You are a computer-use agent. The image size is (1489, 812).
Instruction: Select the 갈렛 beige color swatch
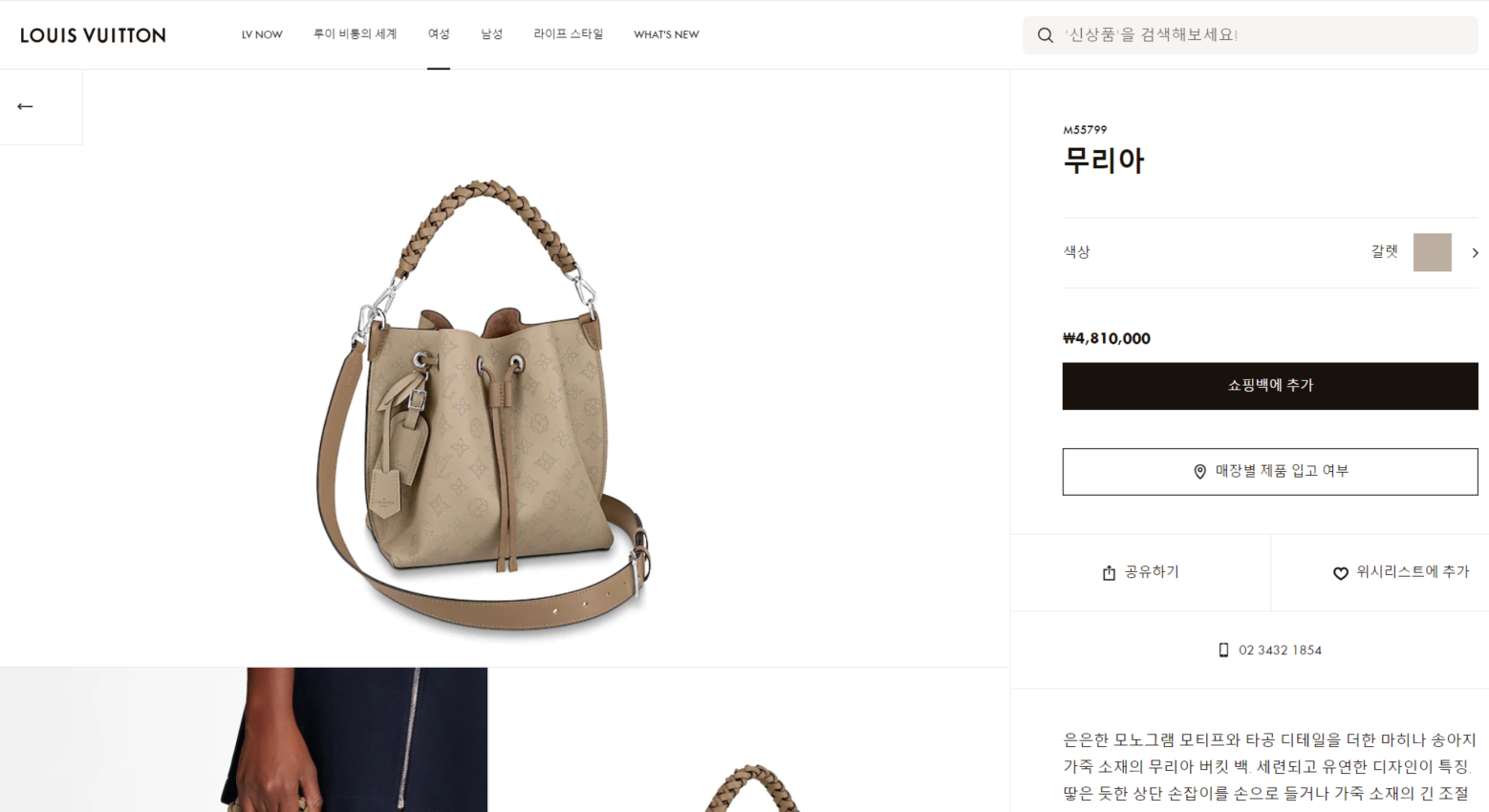1432,252
